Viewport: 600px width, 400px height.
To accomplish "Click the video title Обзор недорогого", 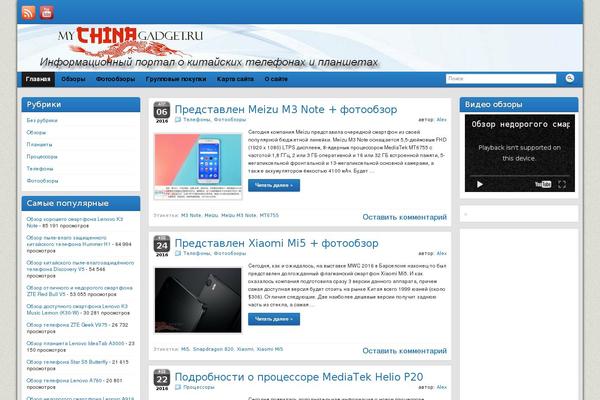I will pos(521,124).
